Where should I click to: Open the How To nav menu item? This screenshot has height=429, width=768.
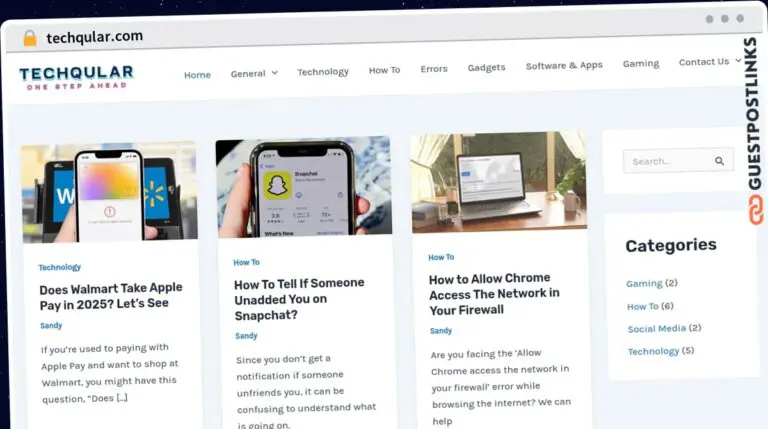[x=384, y=70]
